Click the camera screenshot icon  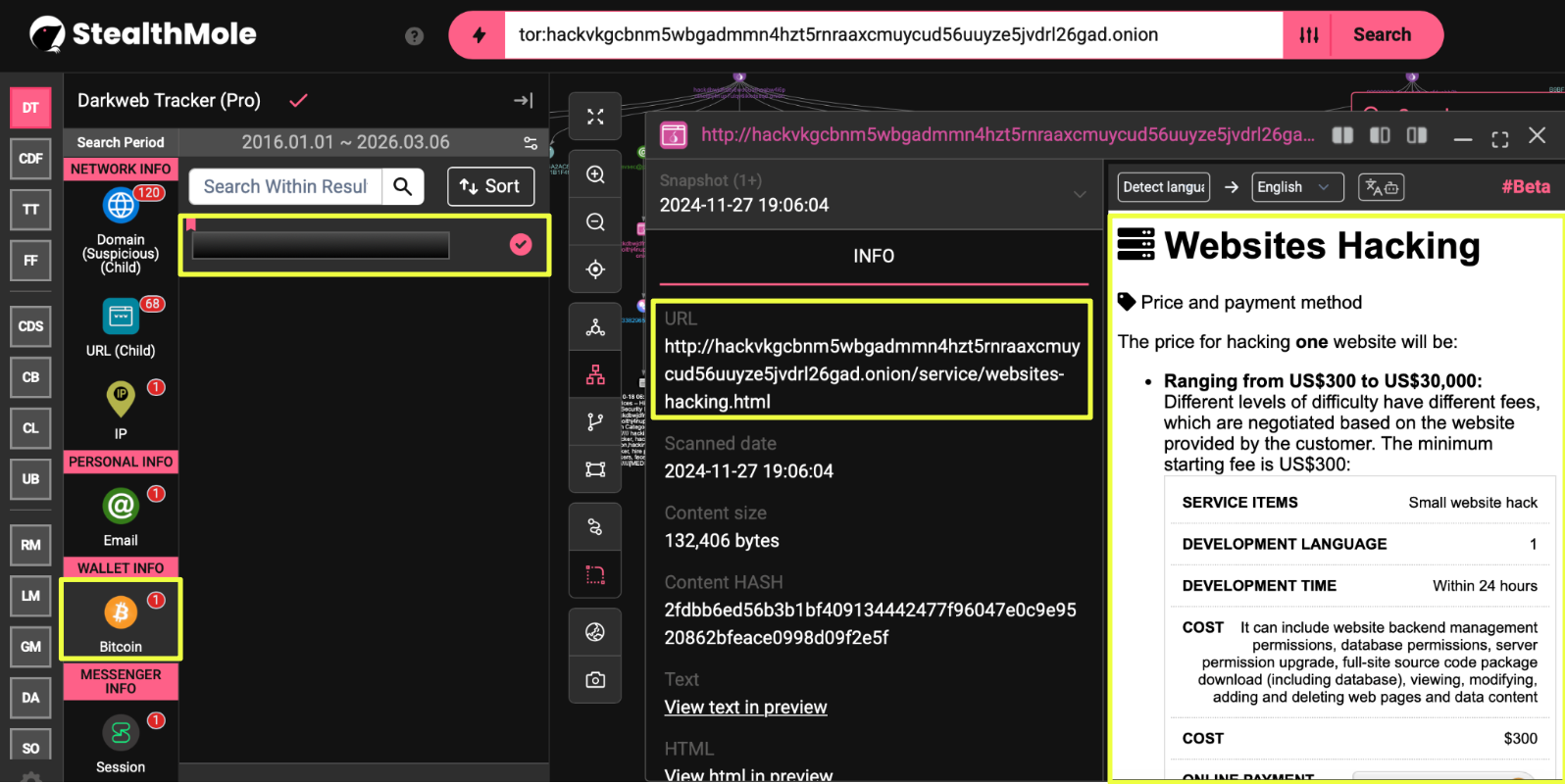pos(595,680)
